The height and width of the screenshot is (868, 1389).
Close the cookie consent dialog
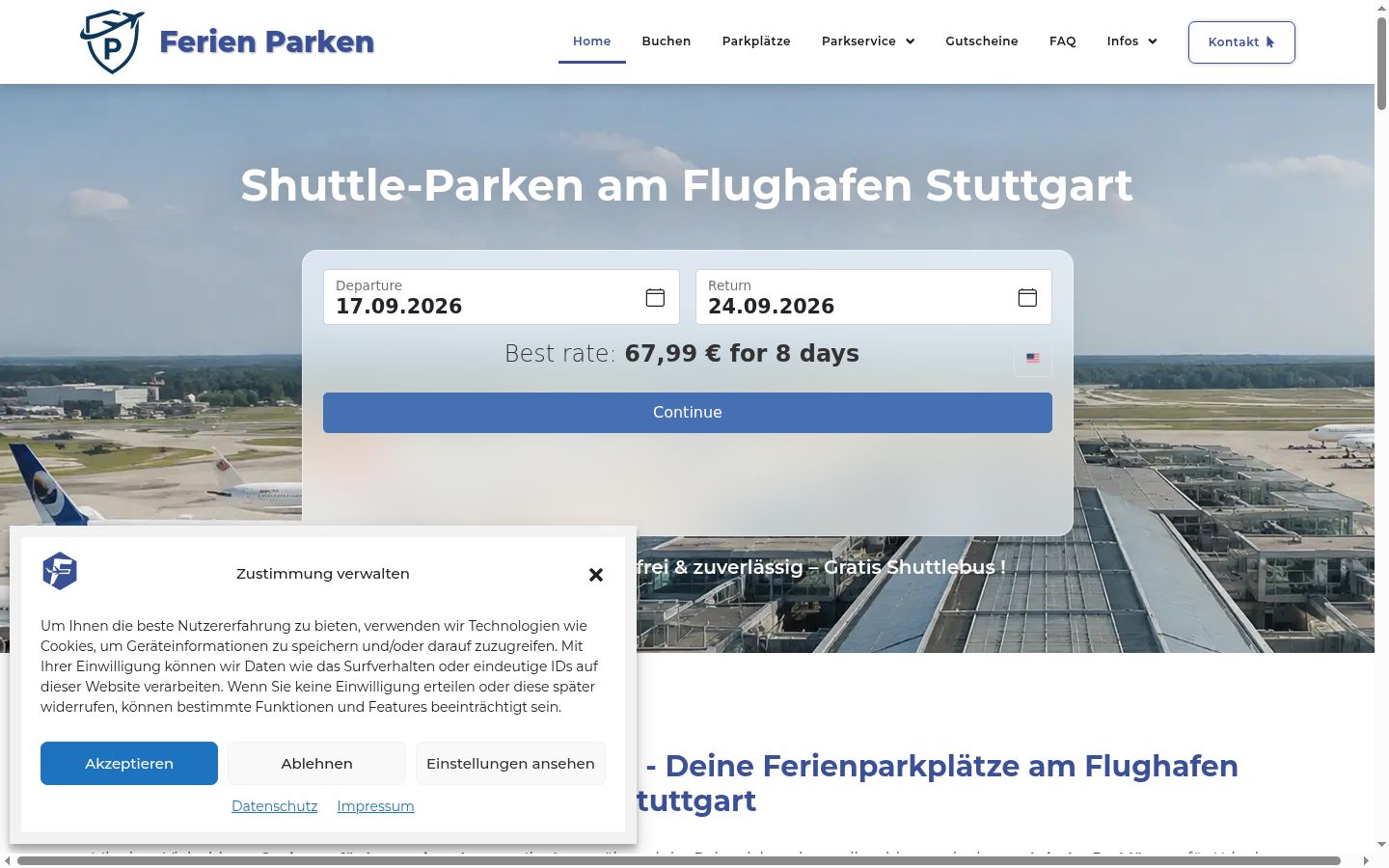(596, 575)
